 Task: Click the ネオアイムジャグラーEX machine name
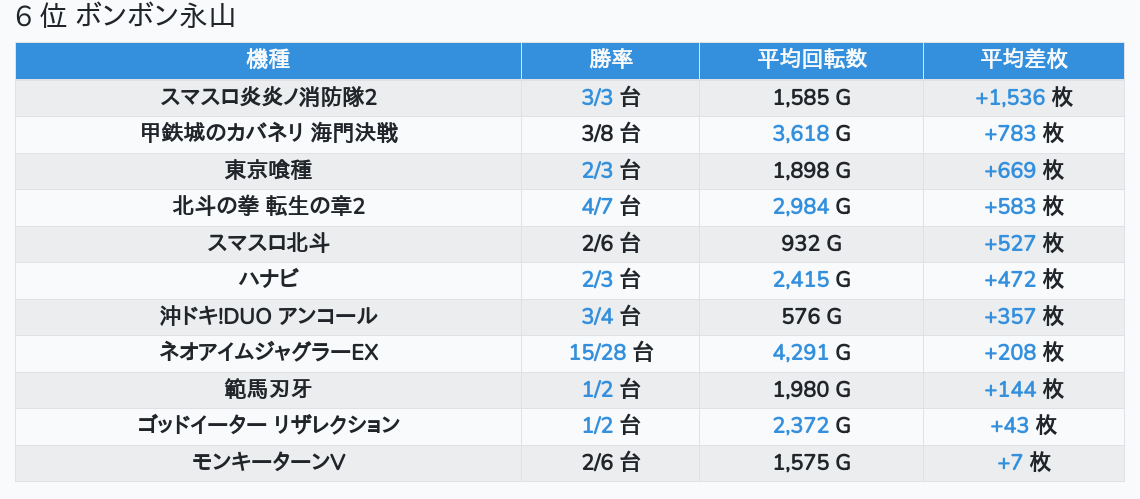[268, 352]
